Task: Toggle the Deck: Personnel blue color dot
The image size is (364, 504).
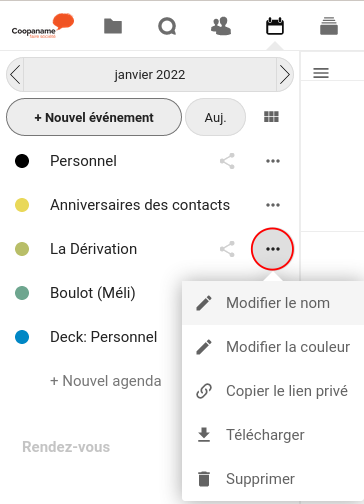Action: tap(22, 337)
